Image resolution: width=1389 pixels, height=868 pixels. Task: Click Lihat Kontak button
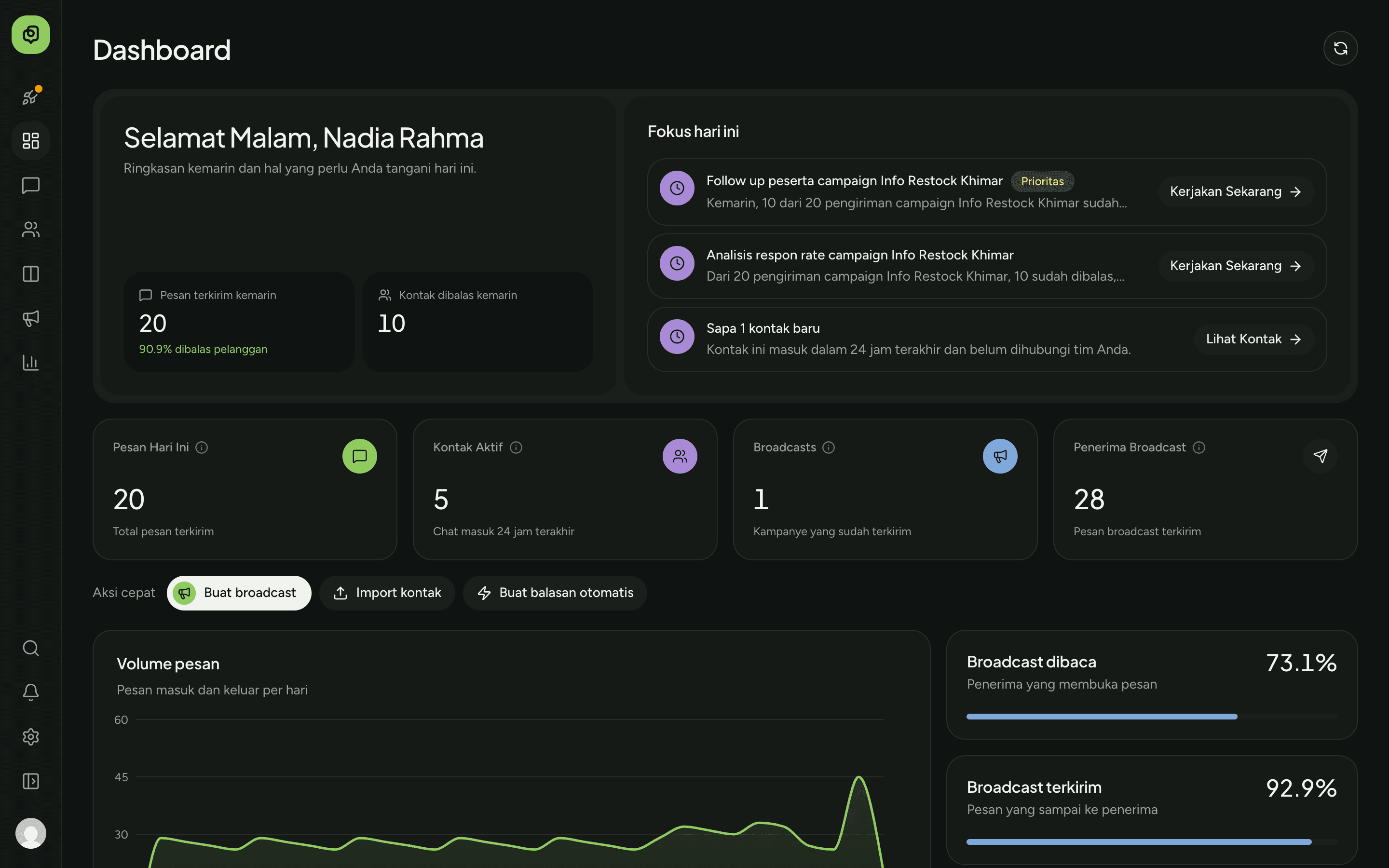click(x=1254, y=339)
